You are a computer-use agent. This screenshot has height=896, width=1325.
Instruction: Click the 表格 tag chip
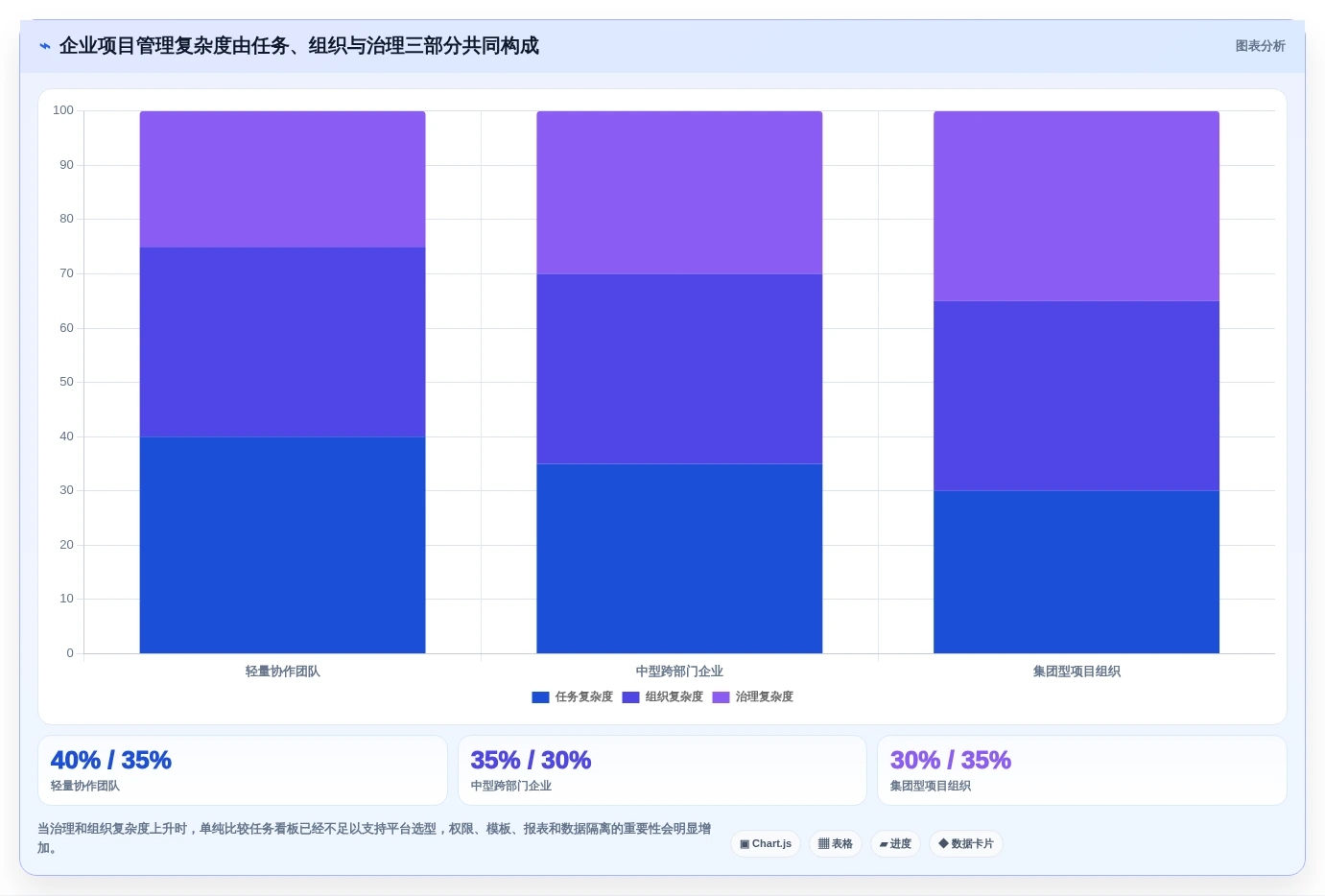[836, 844]
